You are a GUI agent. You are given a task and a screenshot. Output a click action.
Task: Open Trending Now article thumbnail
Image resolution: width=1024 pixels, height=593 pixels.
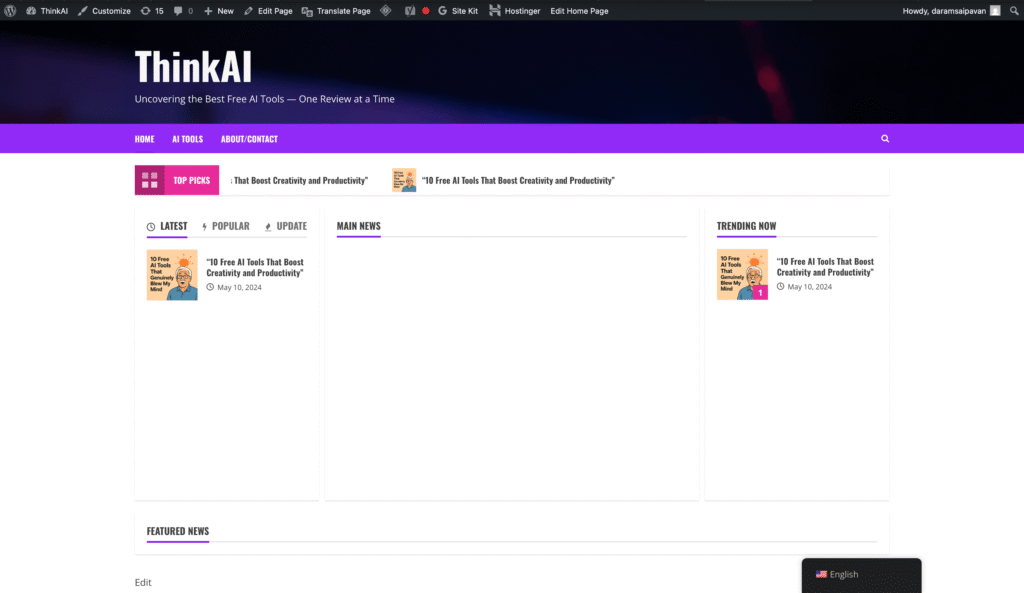(x=742, y=274)
